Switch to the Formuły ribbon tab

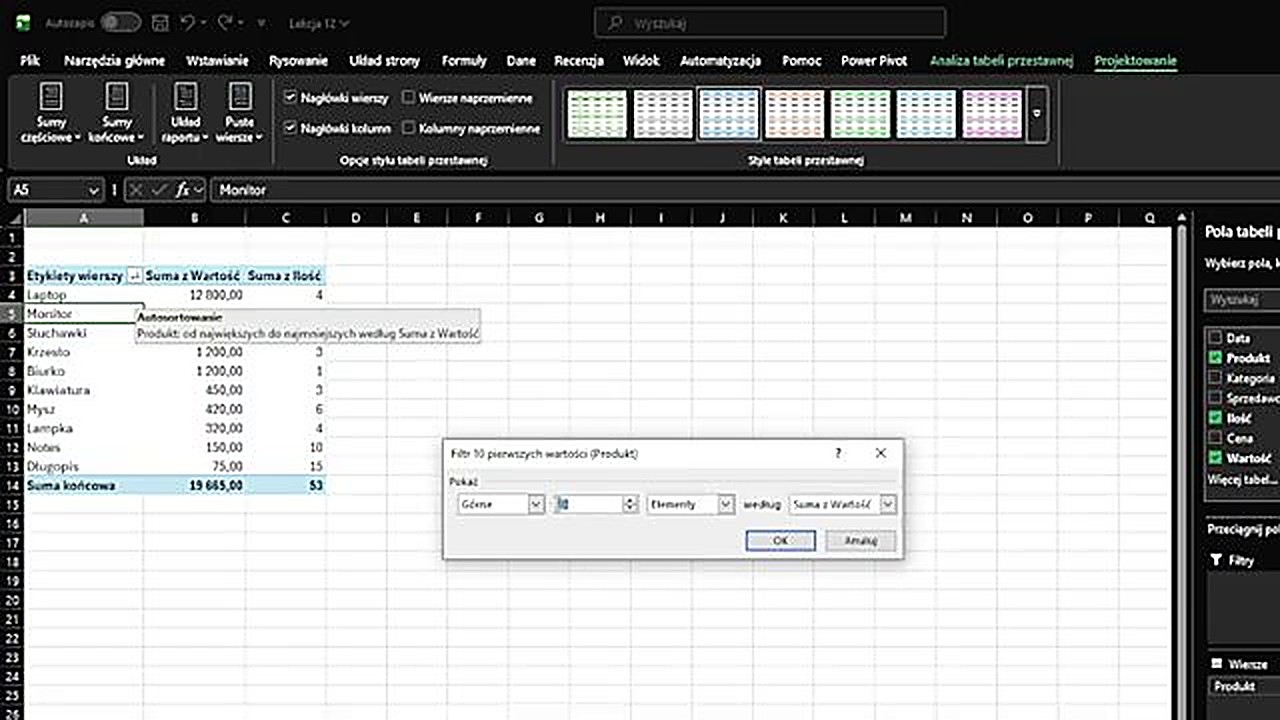463,61
